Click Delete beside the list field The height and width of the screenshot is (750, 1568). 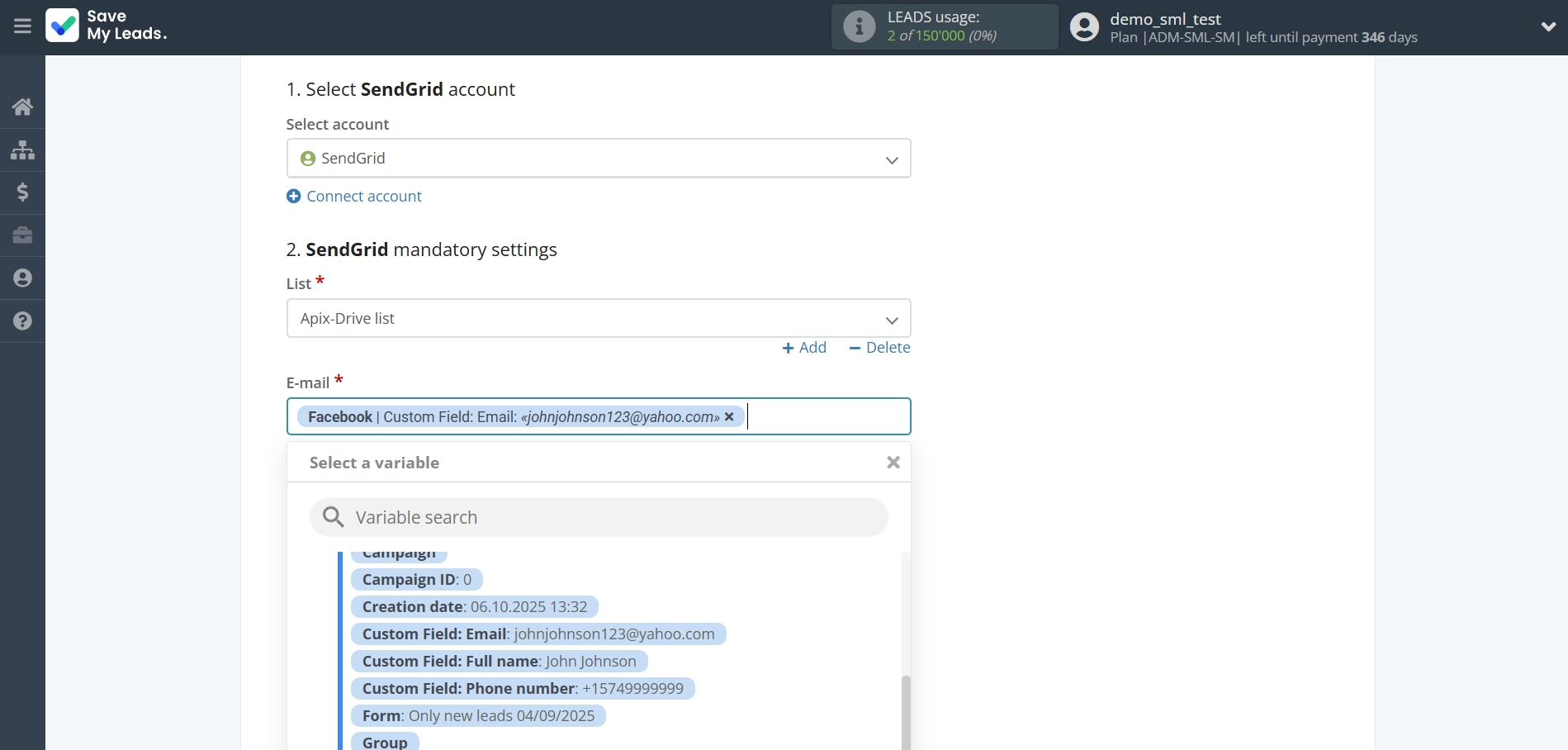[879, 348]
